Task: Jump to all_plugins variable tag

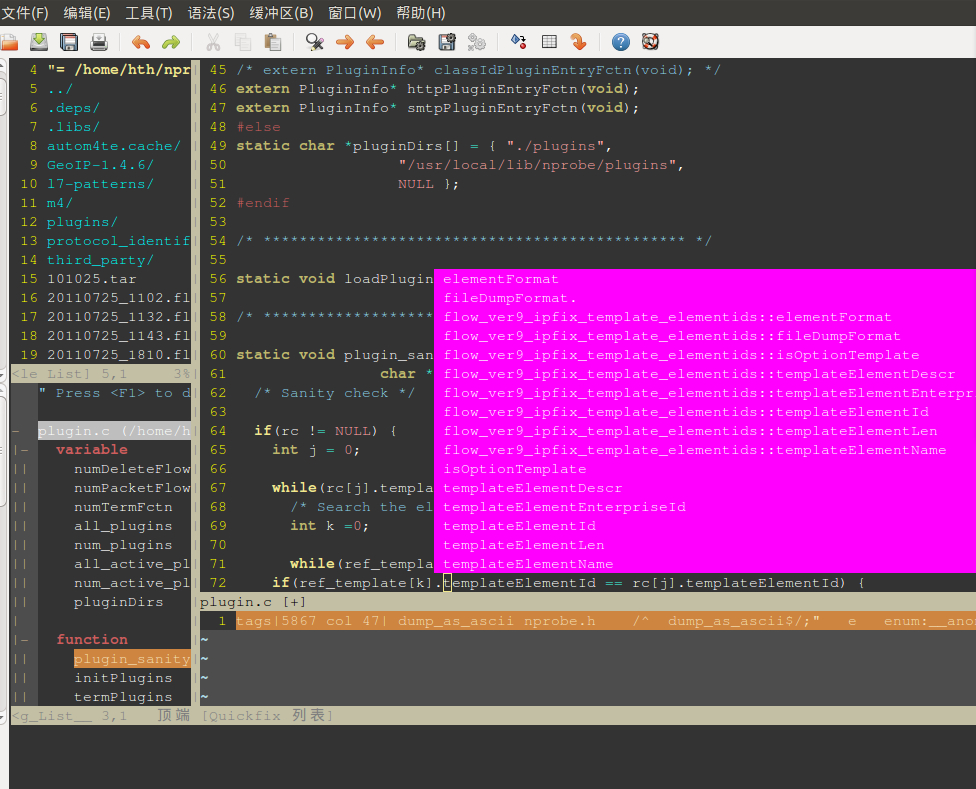Action: [x=123, y=526]
